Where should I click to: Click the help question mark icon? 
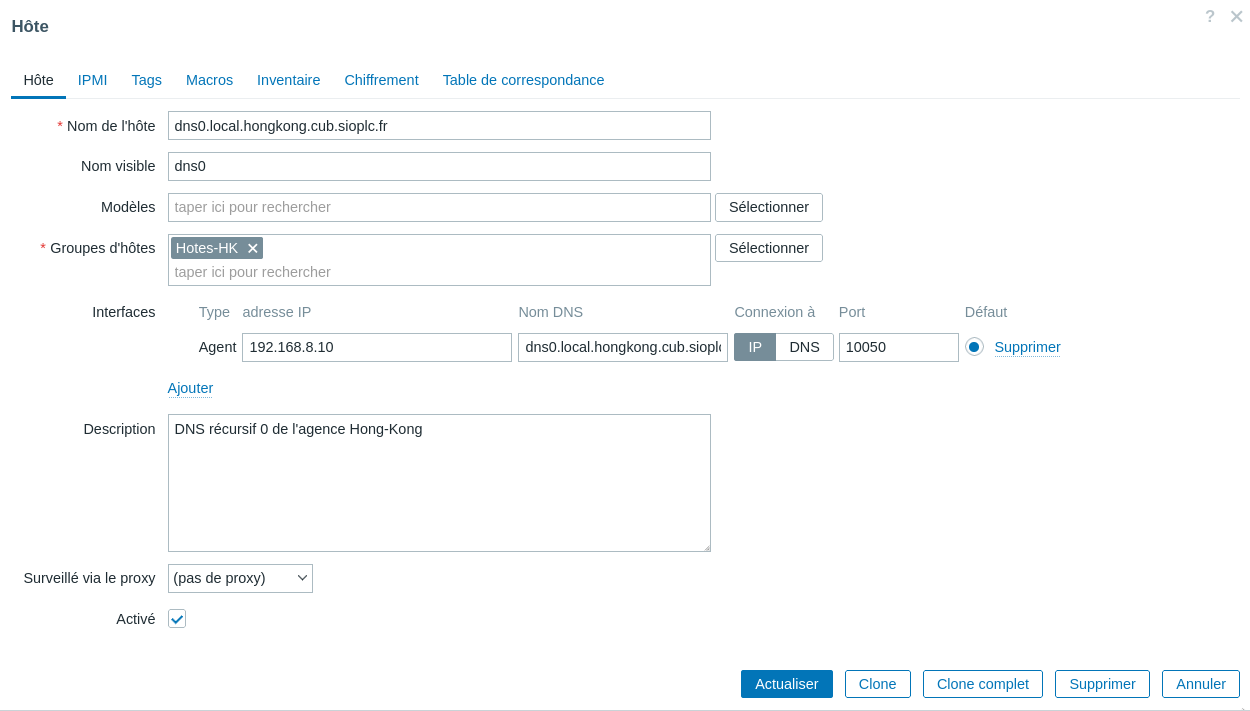pos(1210,16)
